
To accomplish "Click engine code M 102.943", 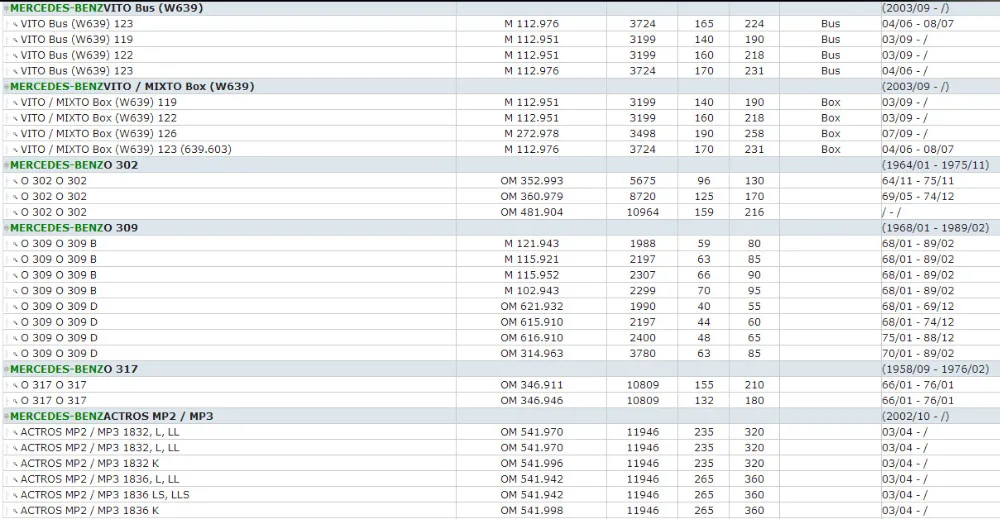I will 531,291.
